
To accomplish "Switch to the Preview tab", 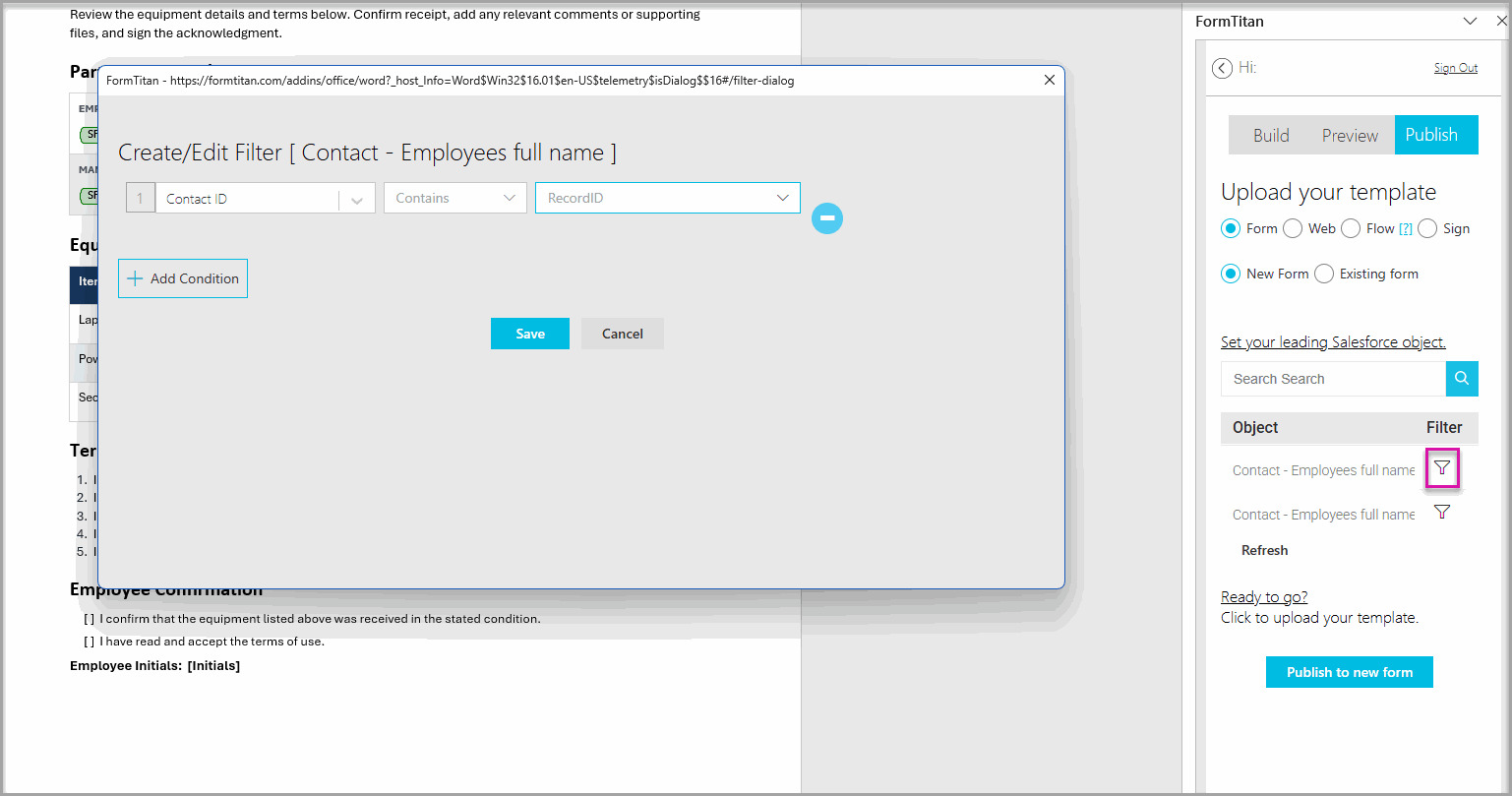I will click(1350, 135).
